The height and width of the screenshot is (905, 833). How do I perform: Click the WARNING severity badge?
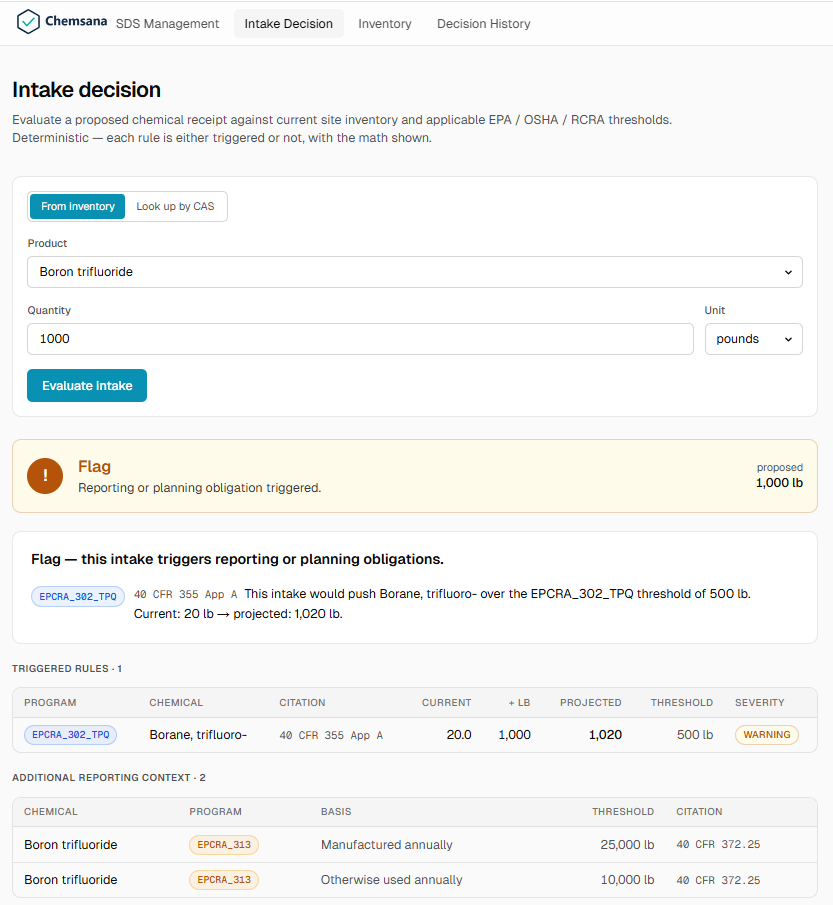click(767, 735)
